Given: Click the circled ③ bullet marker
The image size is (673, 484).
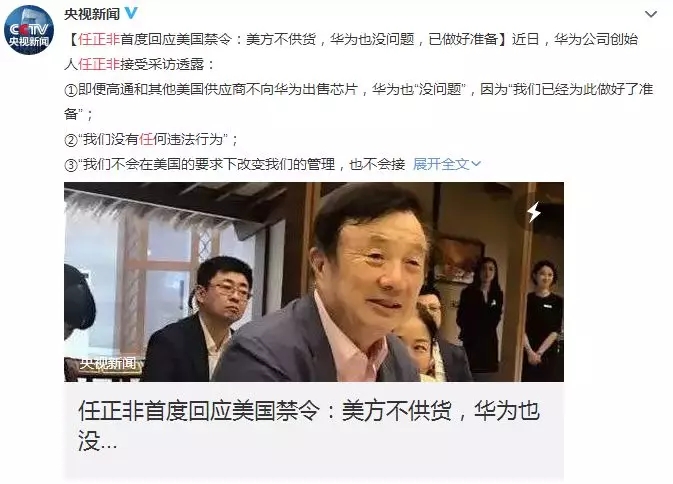Looking at the screenshot, I should point(71,165).
